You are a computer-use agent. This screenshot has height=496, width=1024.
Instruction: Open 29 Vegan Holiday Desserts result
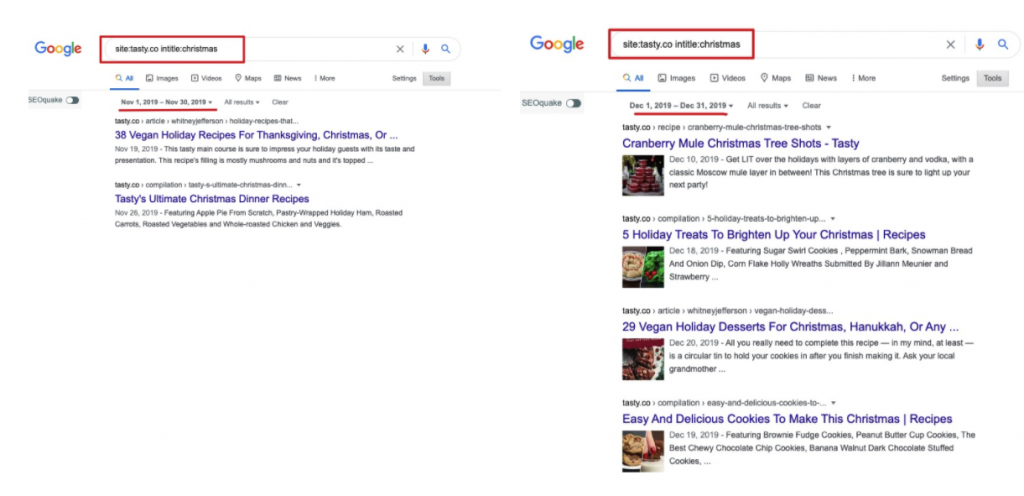(x=791, y=326)
